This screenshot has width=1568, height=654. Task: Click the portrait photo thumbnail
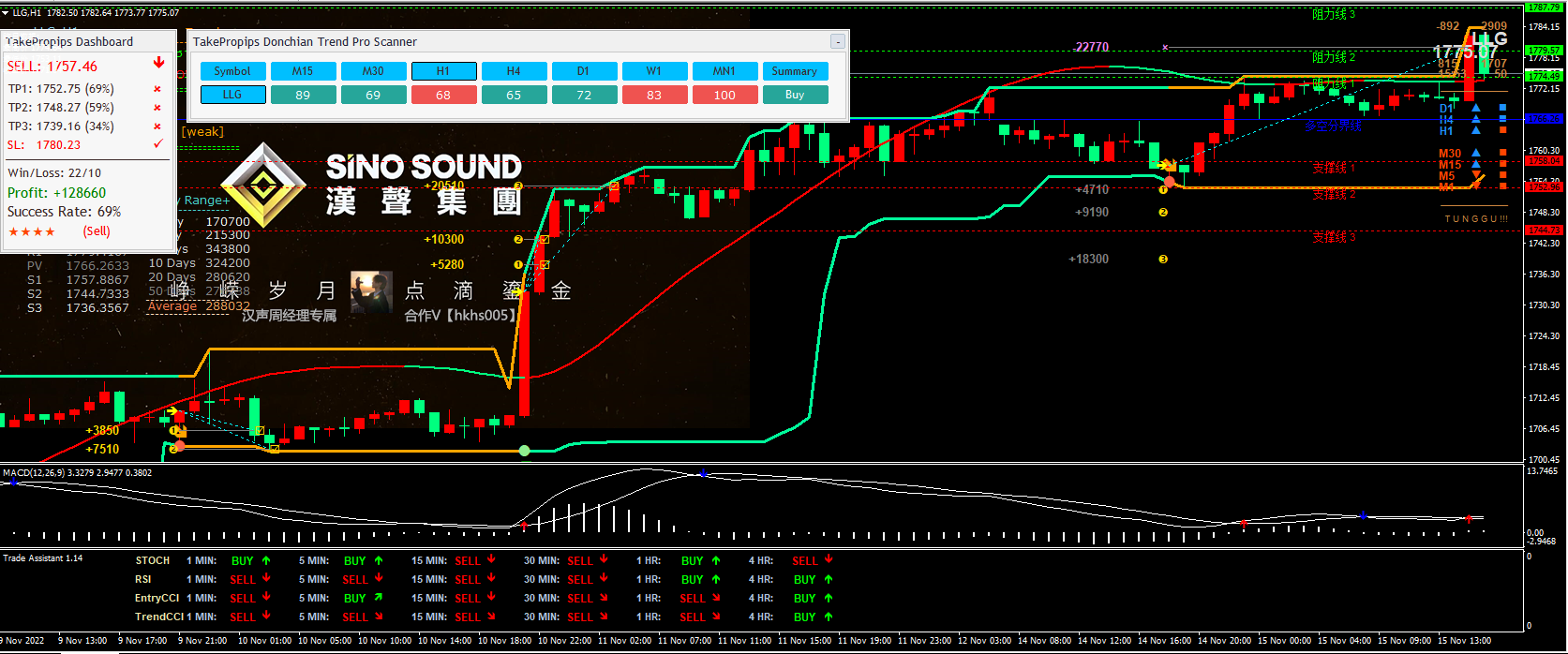pos(371,292)
